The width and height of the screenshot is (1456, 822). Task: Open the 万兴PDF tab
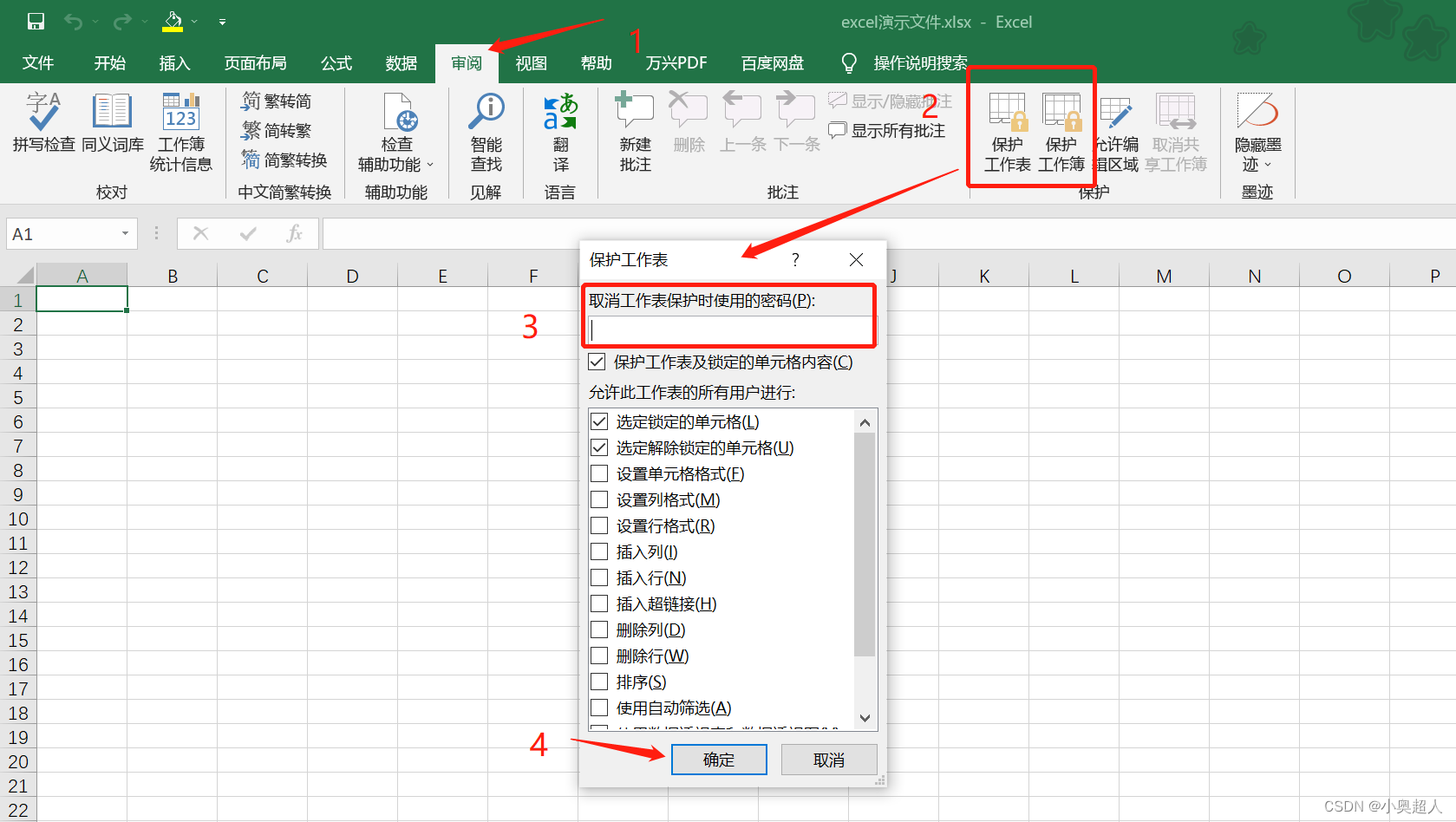[676, 63]
